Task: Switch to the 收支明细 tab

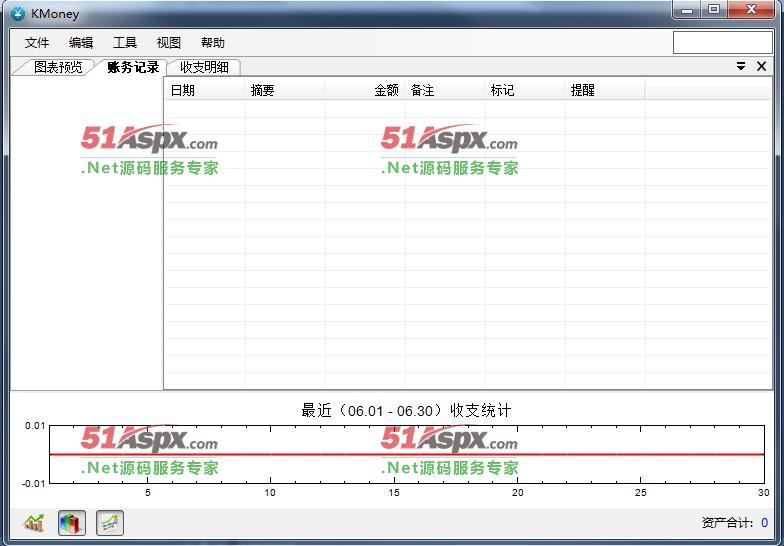Action: (x=204, y=67)
